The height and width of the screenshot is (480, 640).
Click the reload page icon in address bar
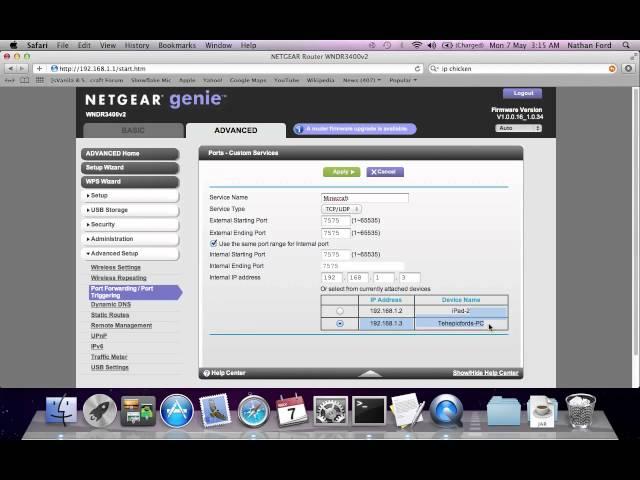(417, 69)
